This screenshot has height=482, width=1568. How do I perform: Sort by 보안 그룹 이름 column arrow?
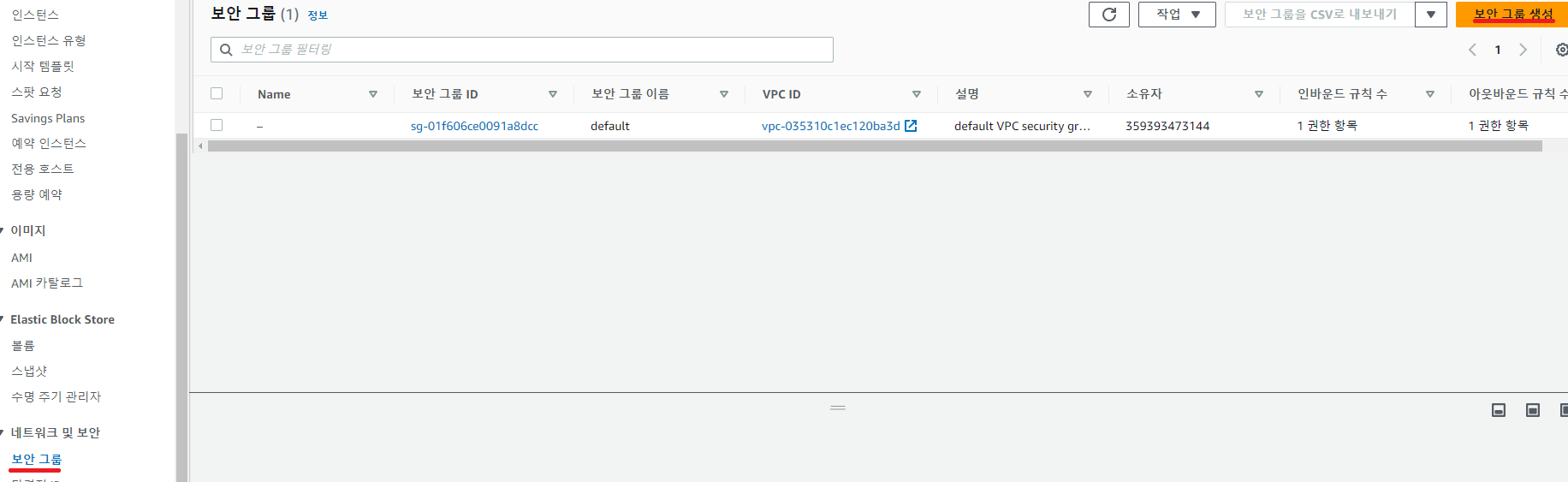pyautogui.click(x=724, y=94)
